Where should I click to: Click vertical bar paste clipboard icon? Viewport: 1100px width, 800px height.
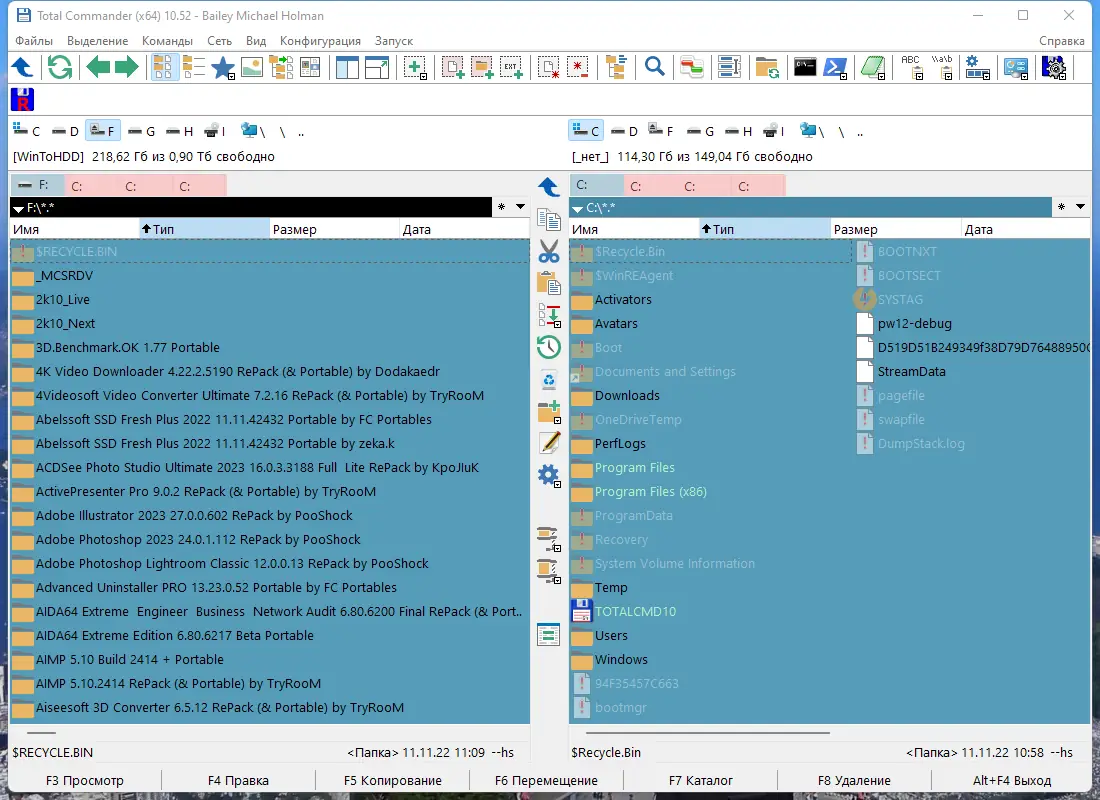(549, 283)
